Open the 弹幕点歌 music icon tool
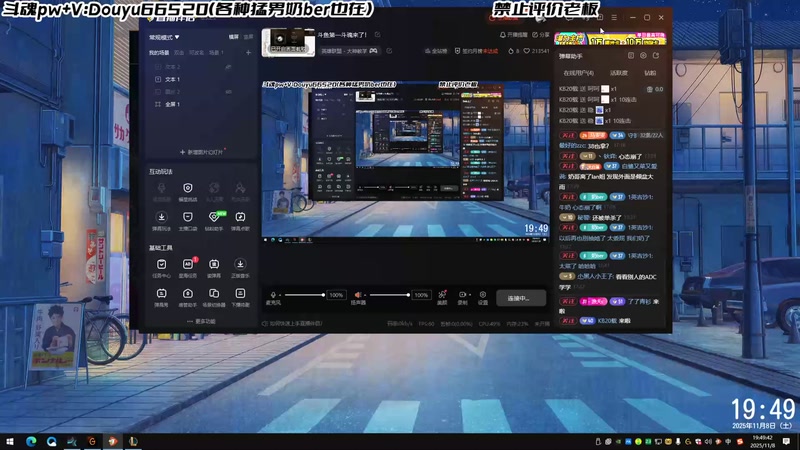Image resolution: width=800 pixels, height=450 pixels. (x=240, y=217)
